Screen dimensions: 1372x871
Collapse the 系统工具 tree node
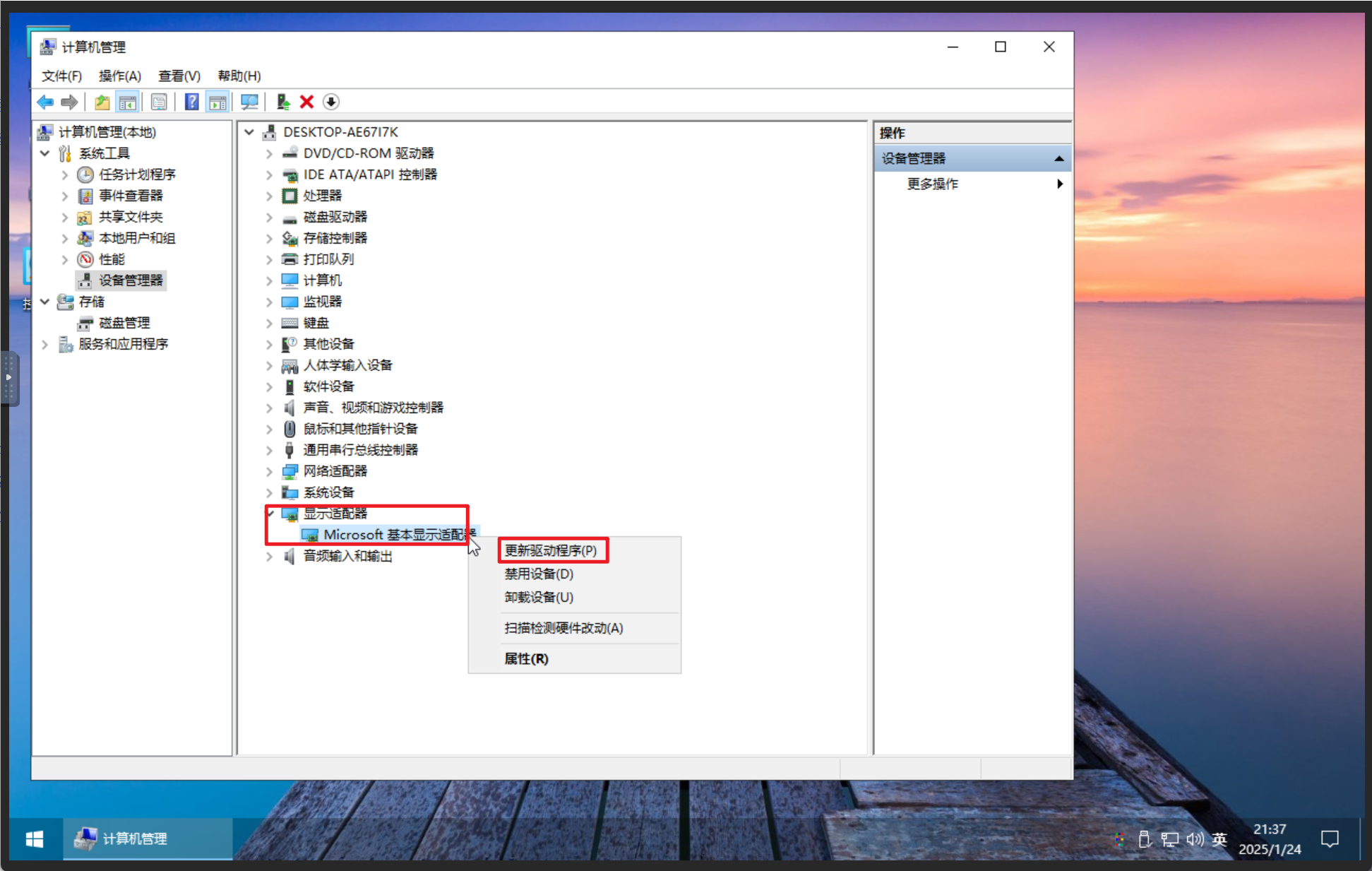(x=45, y=153)
